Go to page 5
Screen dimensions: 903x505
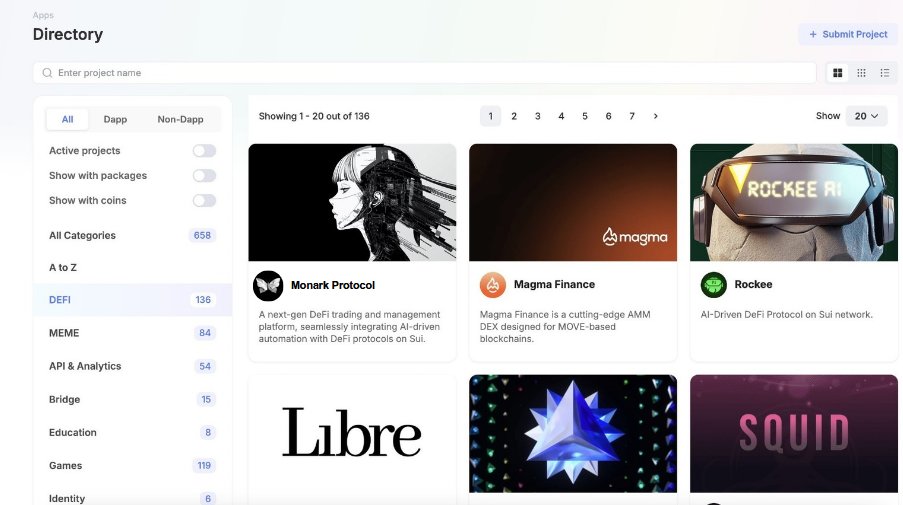pyautogui.click(x=585, y=116)
